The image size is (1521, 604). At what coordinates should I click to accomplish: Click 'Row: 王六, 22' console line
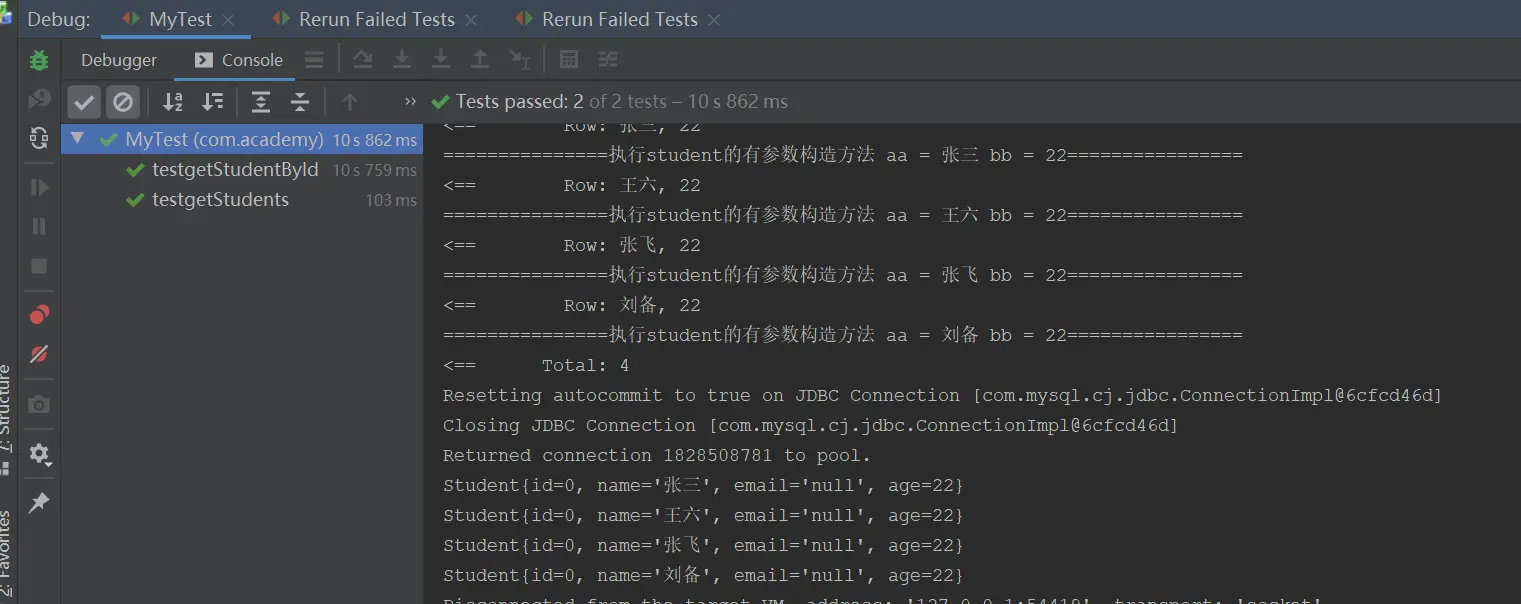[x=572, y=185]
